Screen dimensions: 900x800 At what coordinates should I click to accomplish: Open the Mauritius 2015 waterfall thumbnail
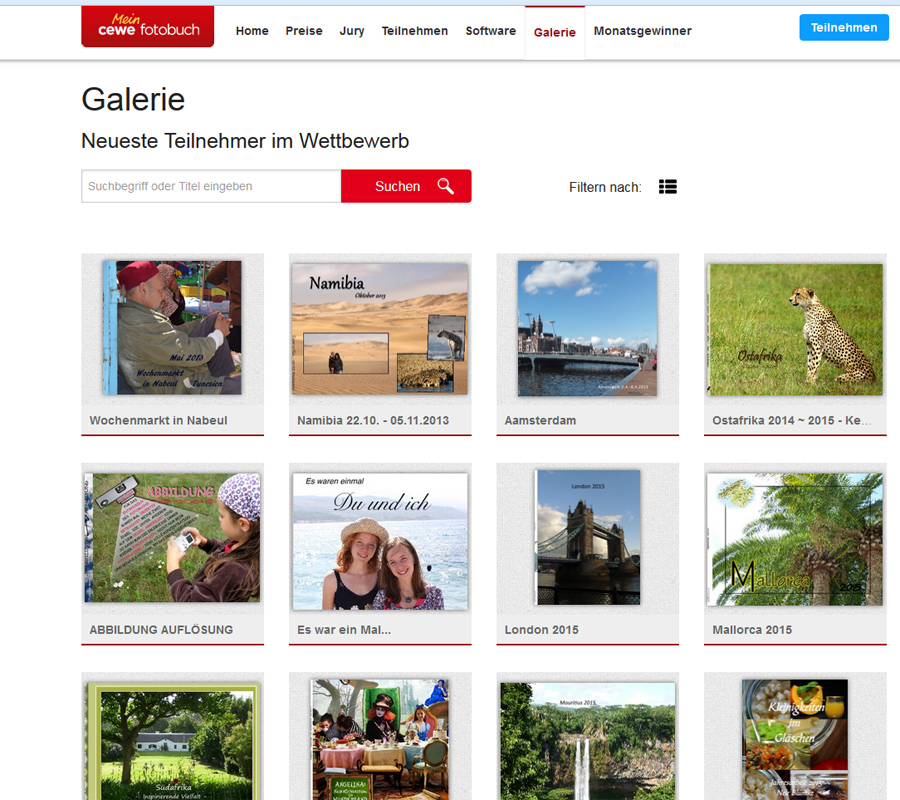pyautogui.click(x=588, y=741)
